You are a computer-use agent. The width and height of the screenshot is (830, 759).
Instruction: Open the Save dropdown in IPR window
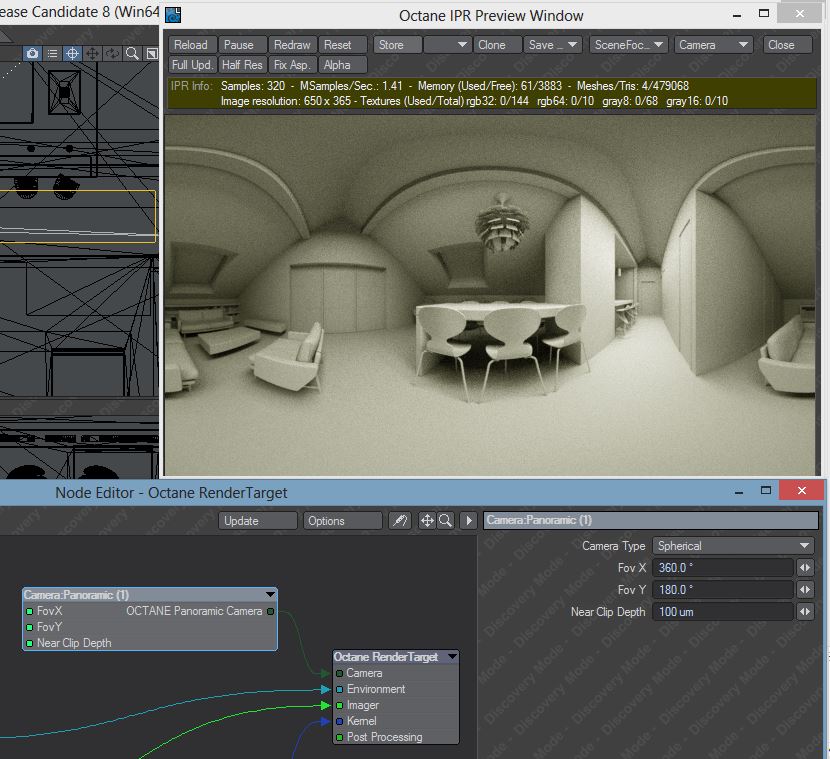[x=553, y=45]
